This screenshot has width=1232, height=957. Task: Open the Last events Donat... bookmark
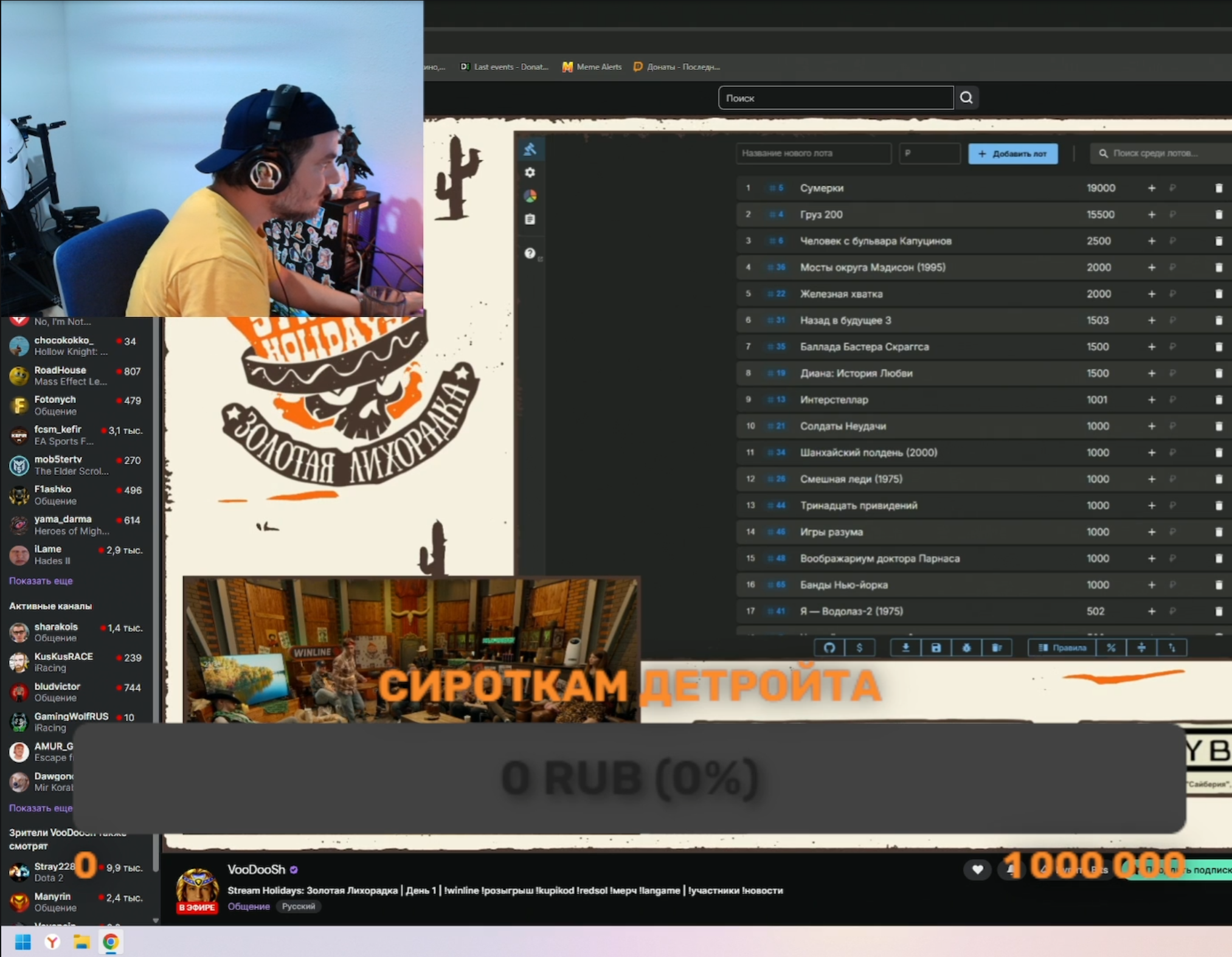point(504,67)
